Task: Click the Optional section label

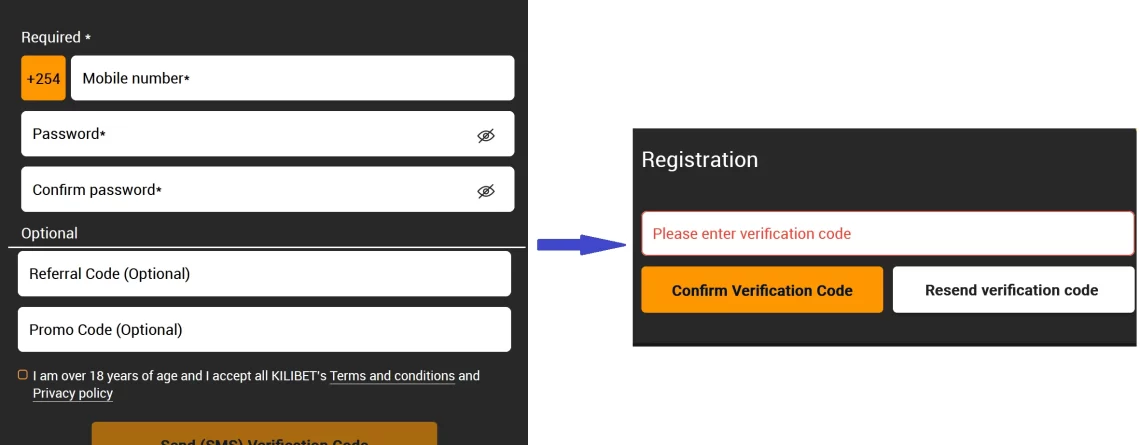Action: (x=49, y=233)
